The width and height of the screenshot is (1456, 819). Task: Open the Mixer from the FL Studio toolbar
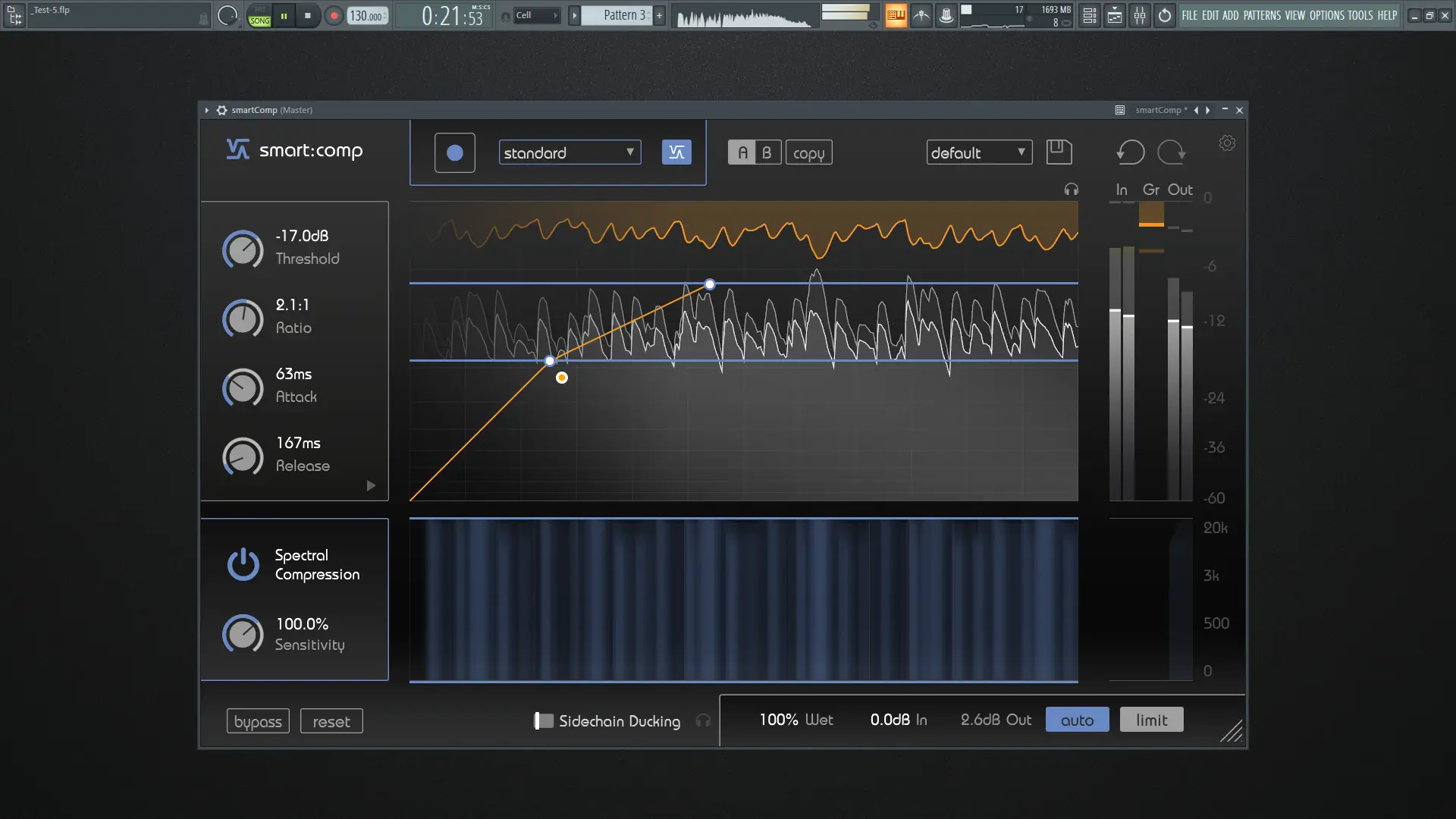(1140, 15)
